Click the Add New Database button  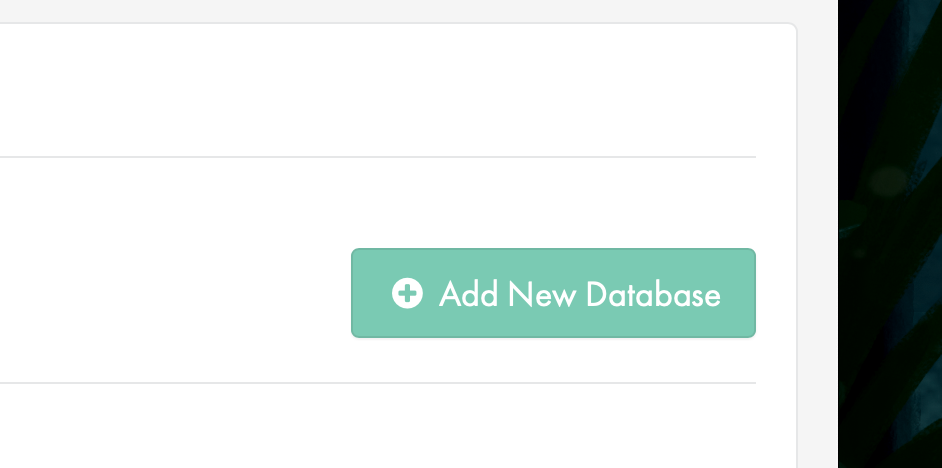[x=553, y=293]
